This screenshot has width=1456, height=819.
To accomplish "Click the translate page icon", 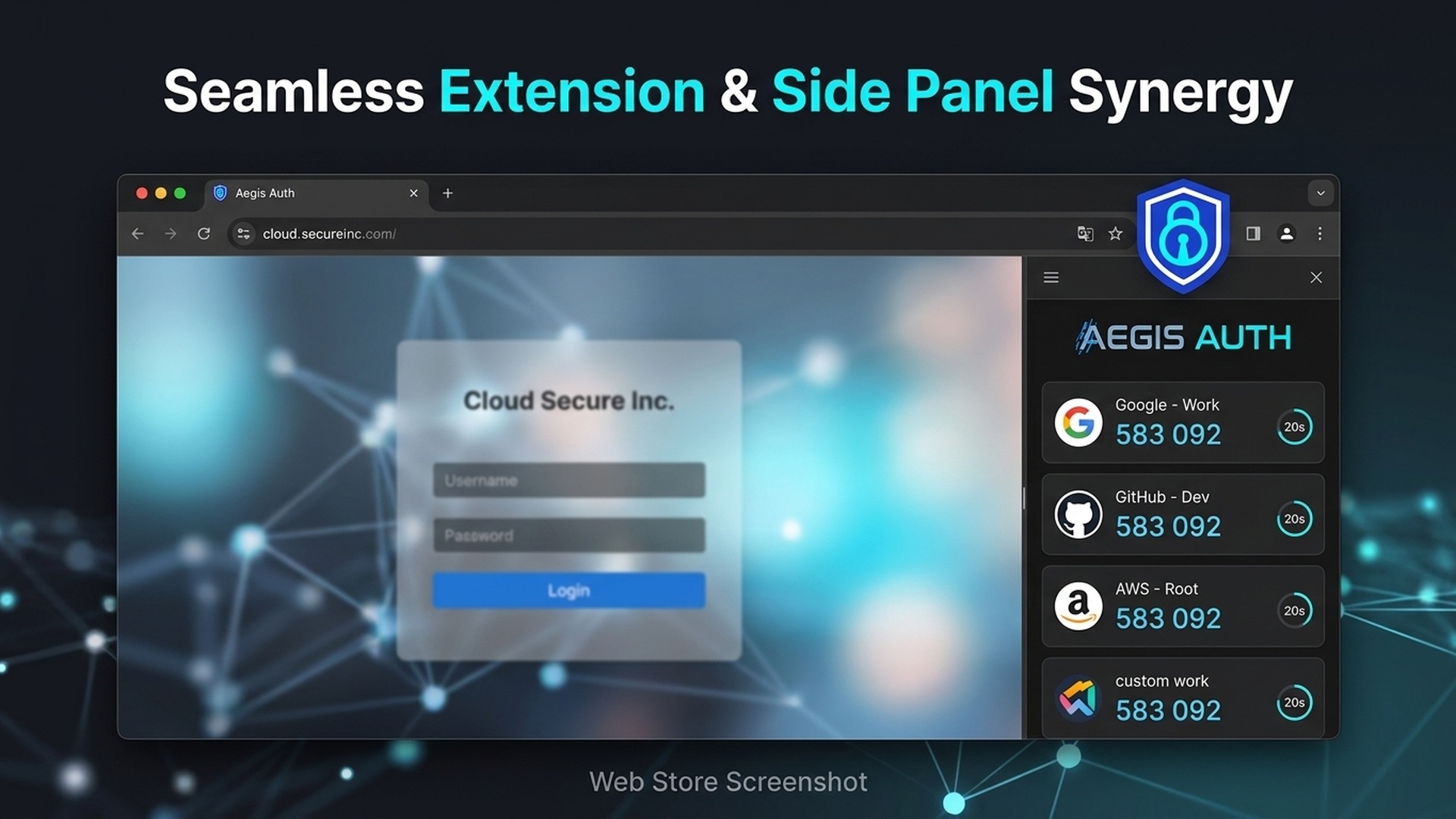I will point(1085,234).
